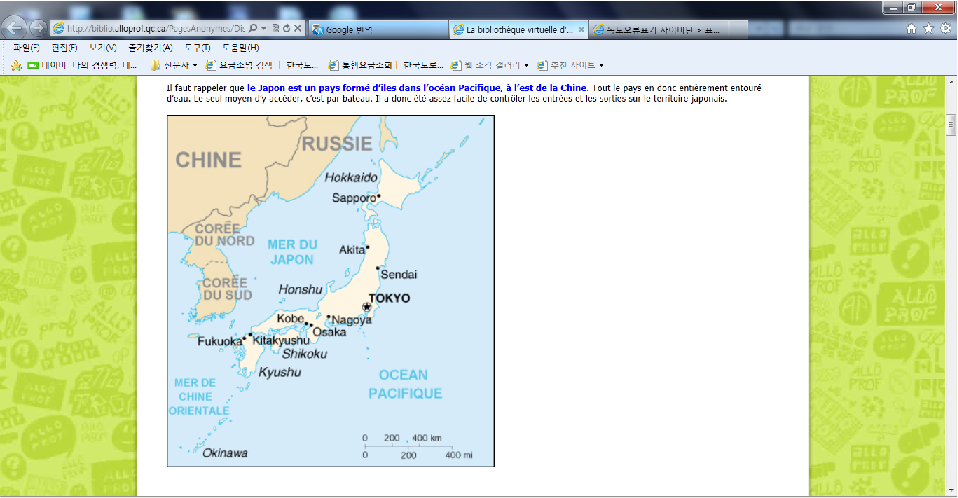
Task: Click the scrollbar up arrow
Action: click(x=951, y=81)
